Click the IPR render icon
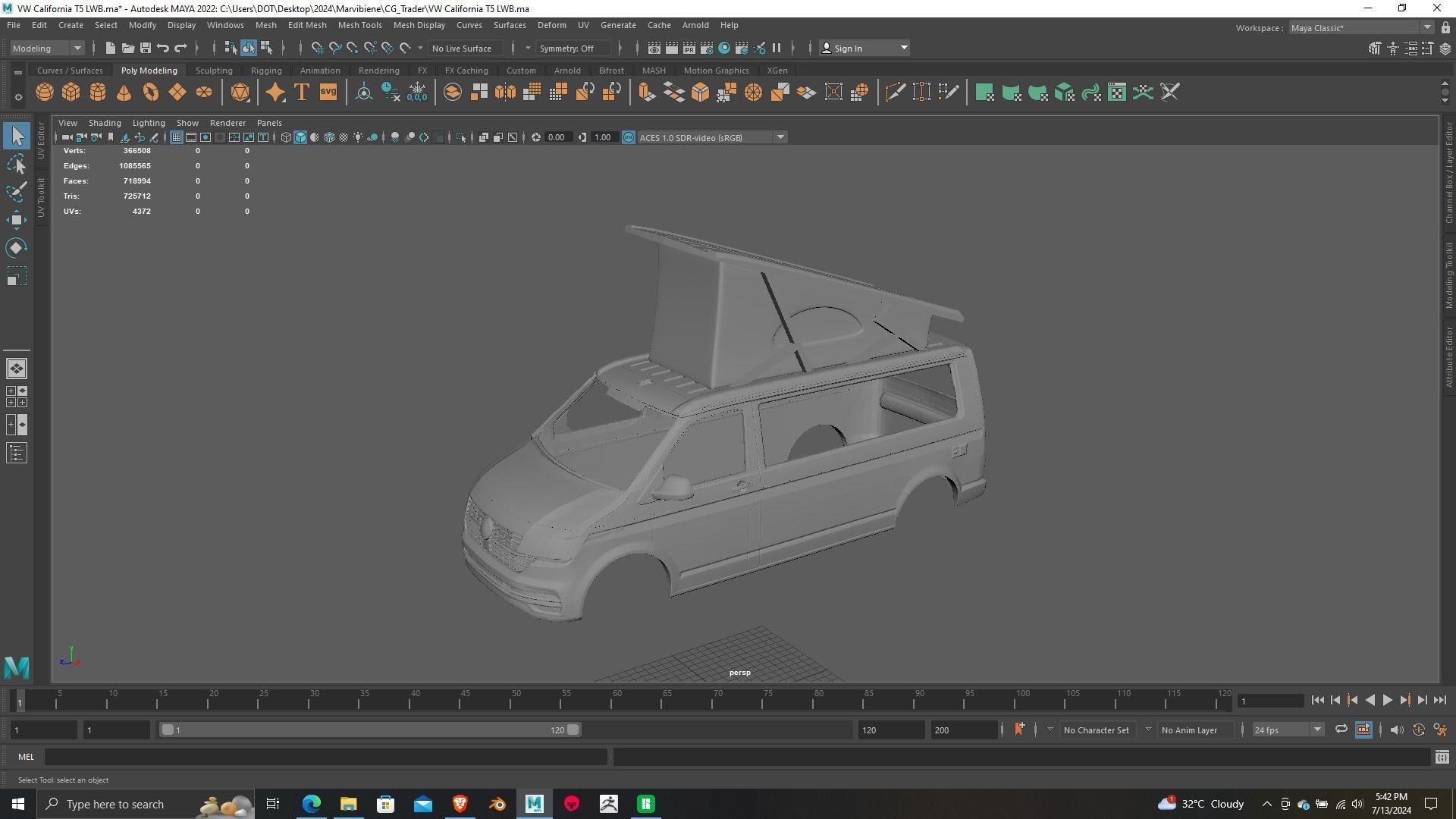 [689, 49]
